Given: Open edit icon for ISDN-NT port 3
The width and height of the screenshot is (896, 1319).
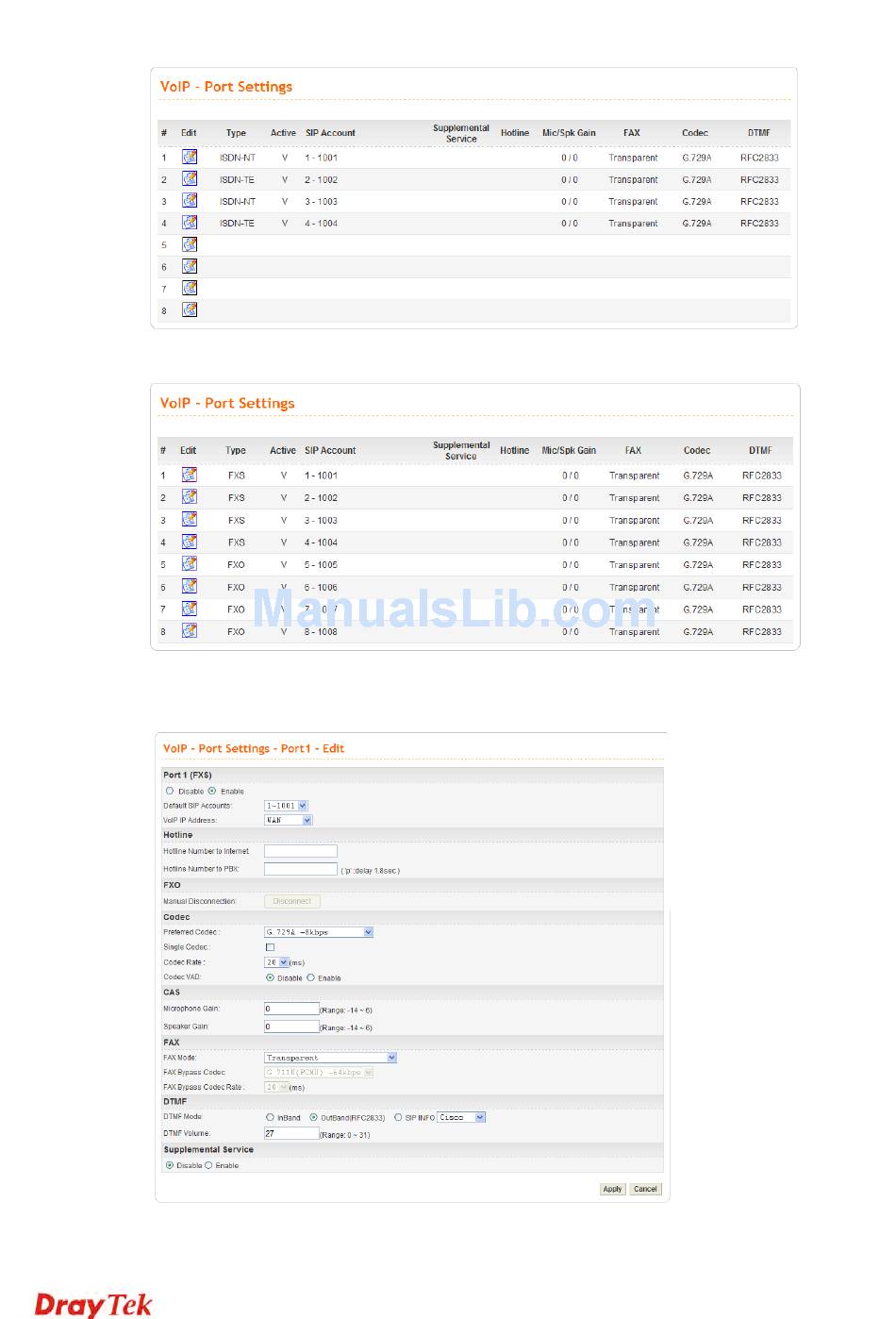Looking at the screenshot, I should tap(190, 200).
